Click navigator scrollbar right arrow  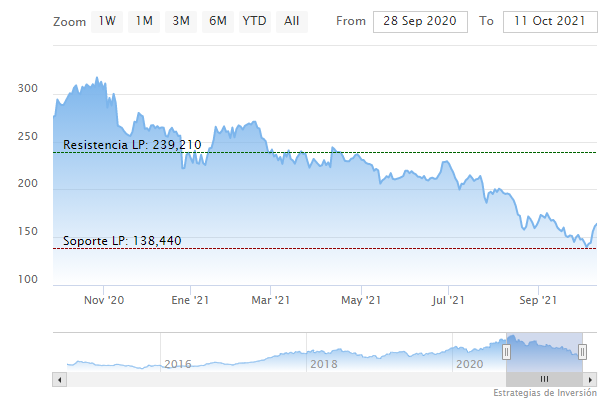[589, 380]
